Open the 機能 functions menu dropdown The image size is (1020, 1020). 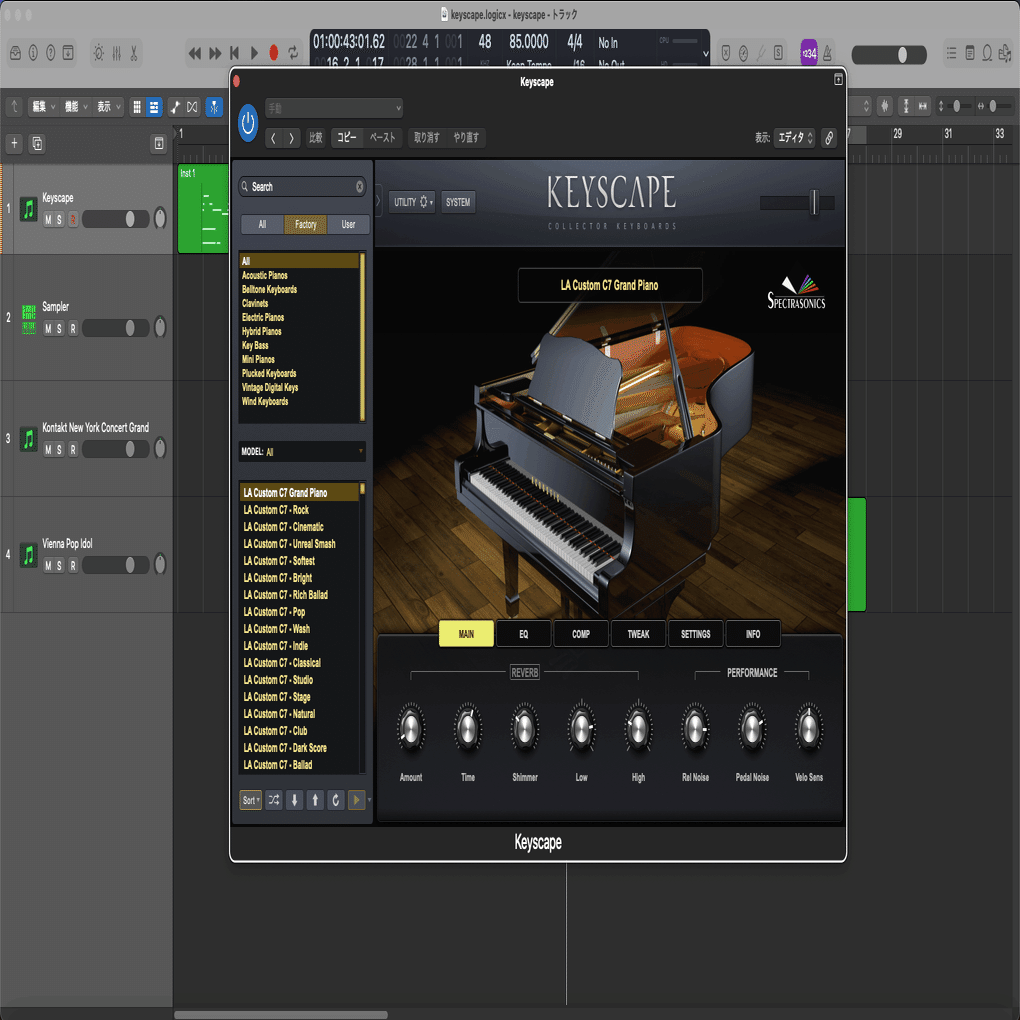coord(75,107)
